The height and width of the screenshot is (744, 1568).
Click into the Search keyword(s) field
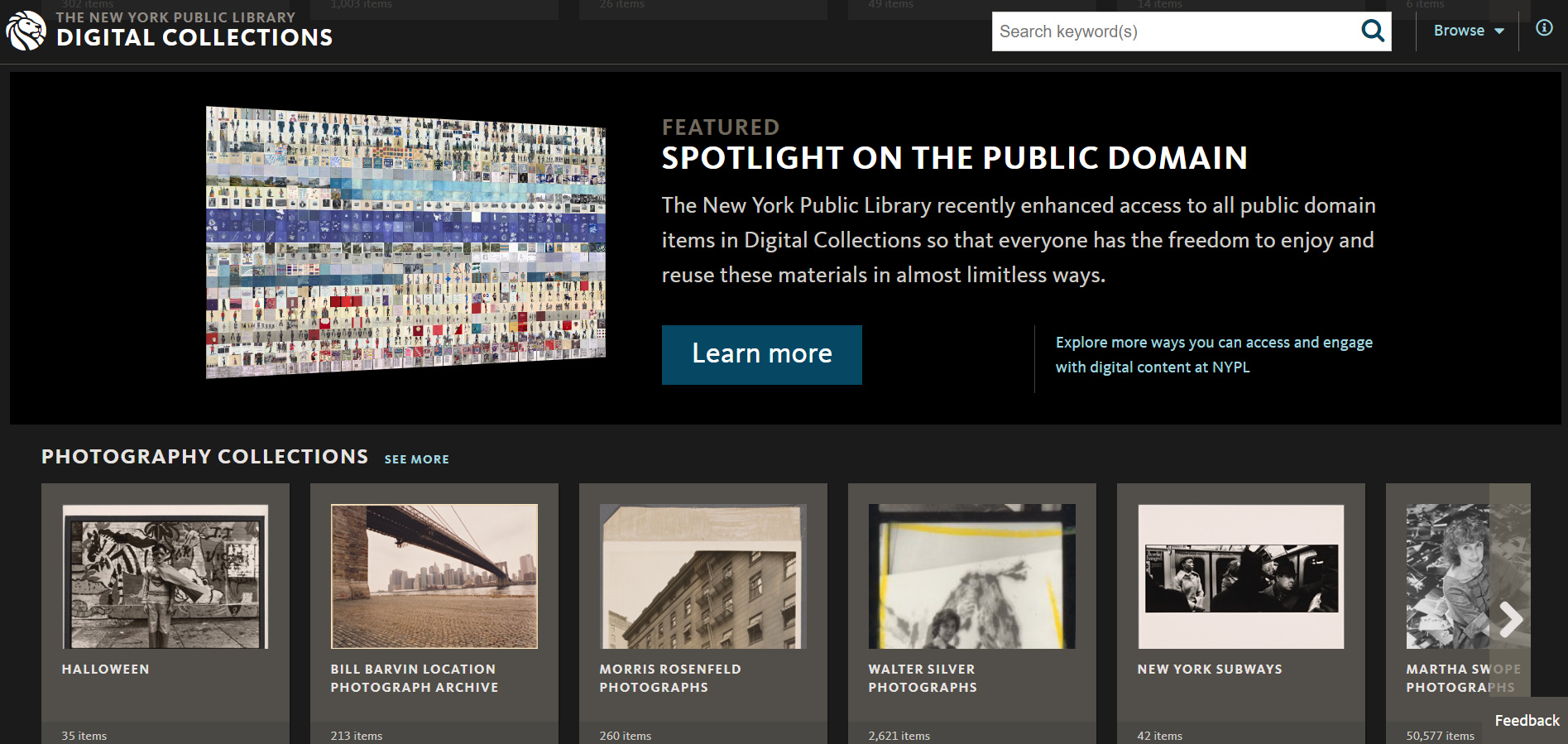coord(1175,31)
